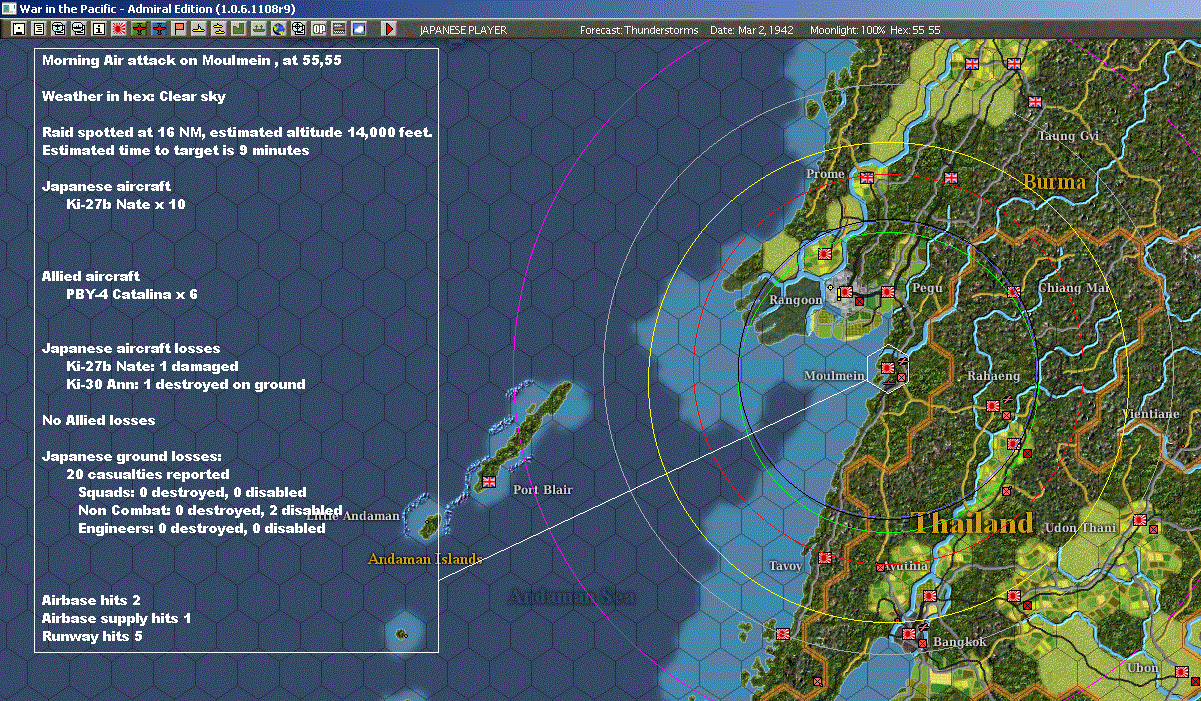Click the red arrow end turn button
The image size is (1201, 701).
[389, 29]
